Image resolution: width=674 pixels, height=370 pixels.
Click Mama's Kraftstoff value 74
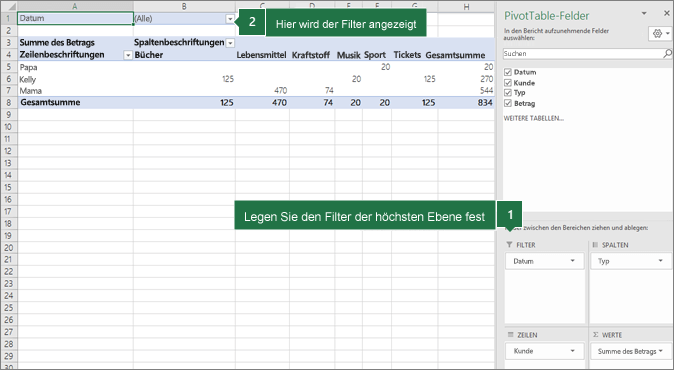coord(329,91)
